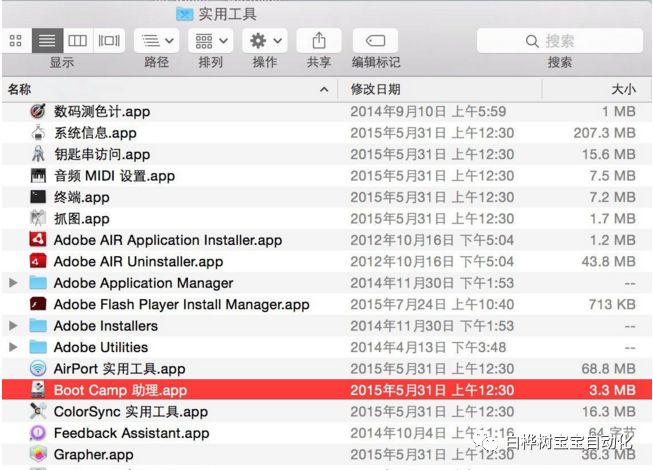Select the 音频 MIDI 设置.app icon
The image size is (653, 470).
pyautogui.click(x=38, y=176)
